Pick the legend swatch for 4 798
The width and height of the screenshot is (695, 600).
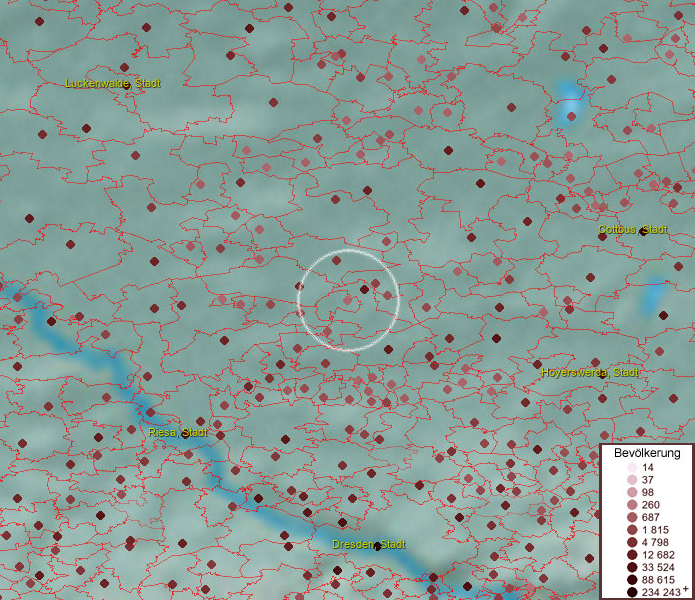point(632,542)
